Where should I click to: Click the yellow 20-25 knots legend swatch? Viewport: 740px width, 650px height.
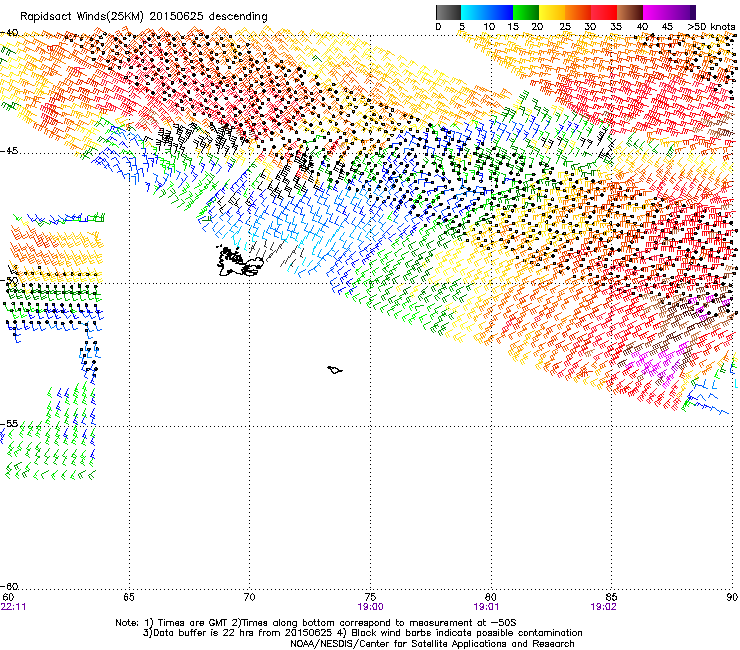(552, 12)
